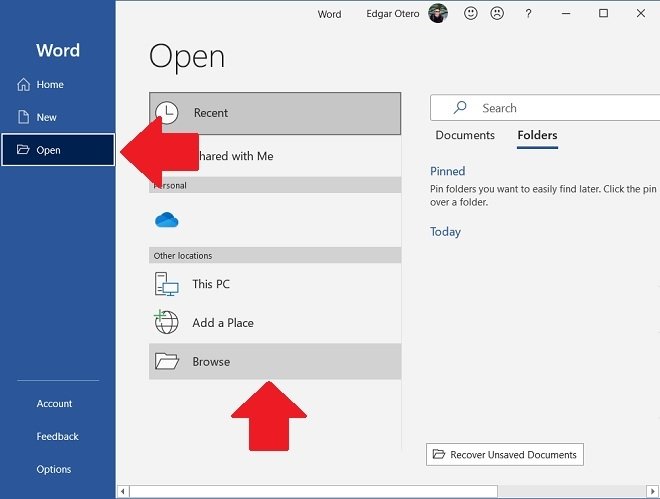This screenshot has height=499, width=660.
Task: Click the Recent clock icon
Action: [167, 113]
